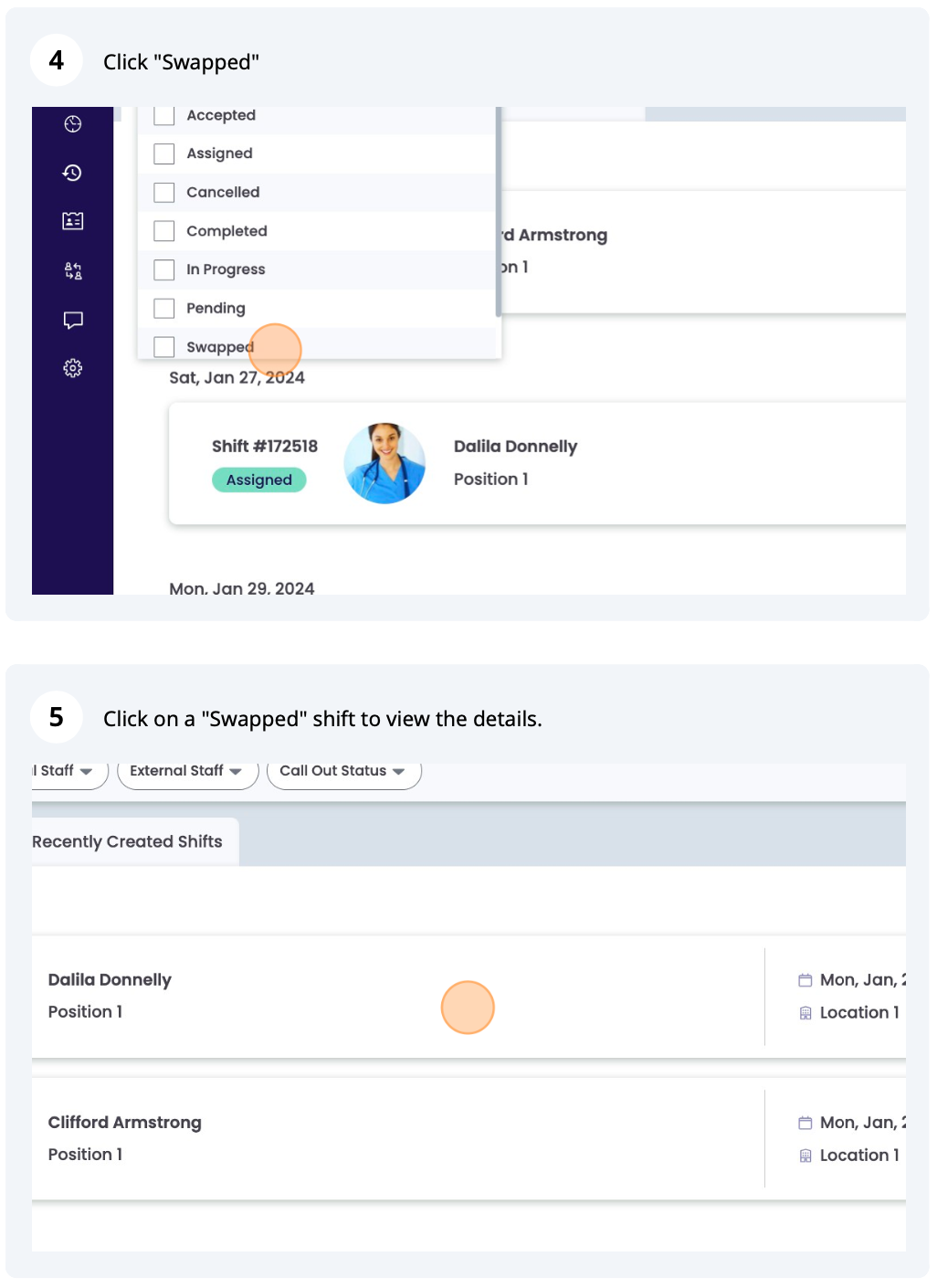Screen dimensions: 937x1288
Task: Open the history icon in the sidebar
Action: click(73, 173)
